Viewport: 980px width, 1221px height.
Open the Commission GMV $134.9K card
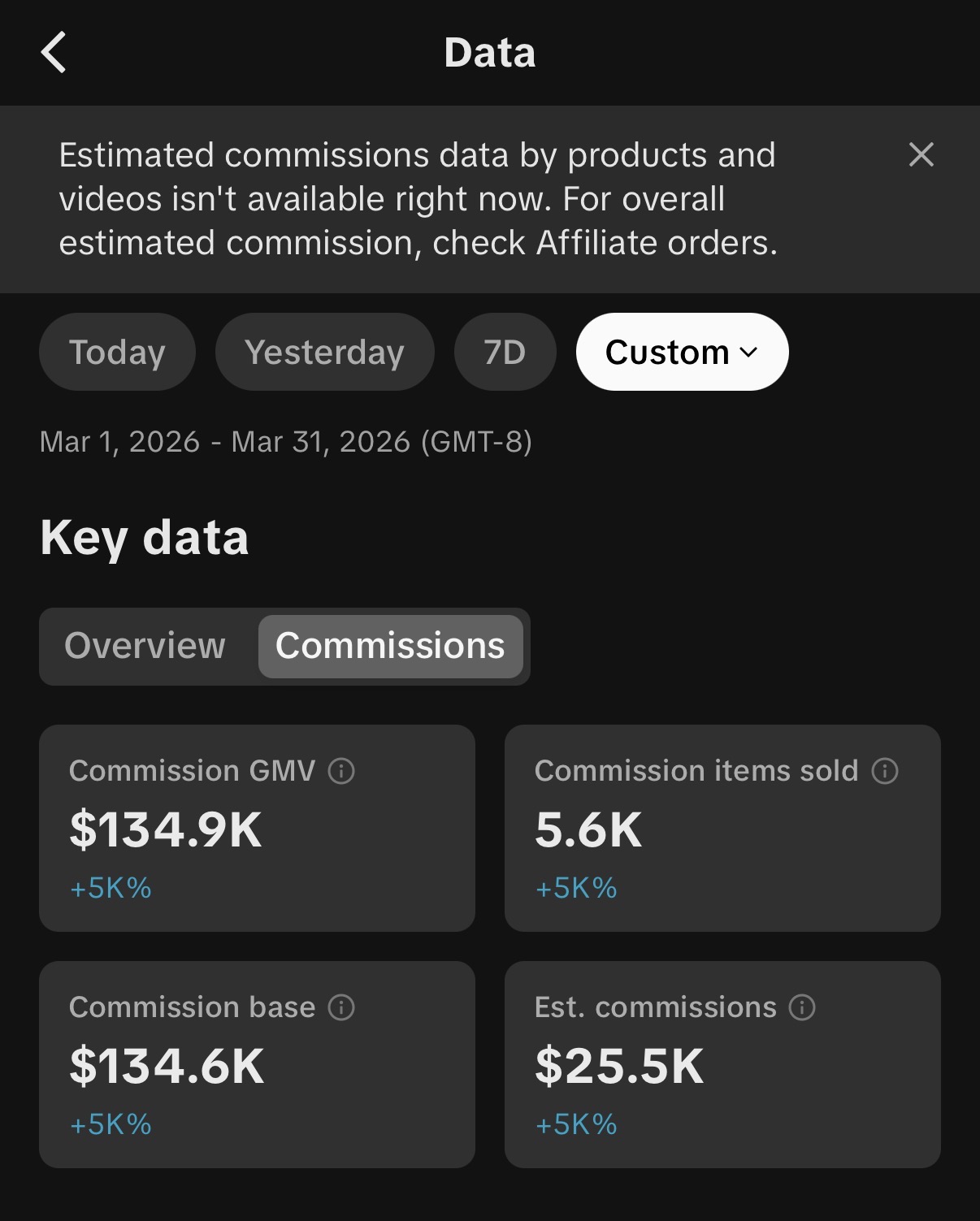pyautogui.click(x=257, y=828)
